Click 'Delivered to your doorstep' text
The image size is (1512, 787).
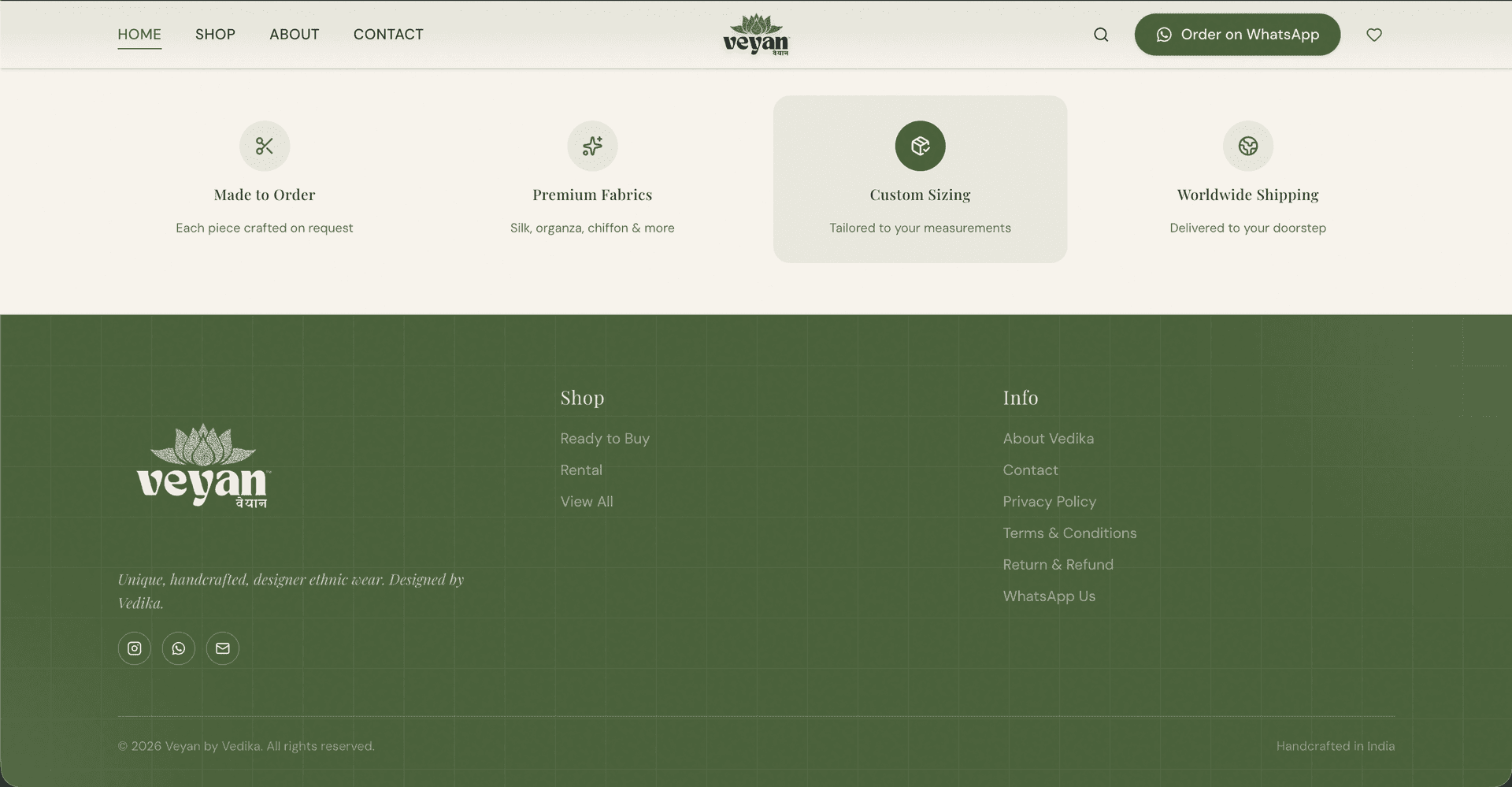point(1247,228)
